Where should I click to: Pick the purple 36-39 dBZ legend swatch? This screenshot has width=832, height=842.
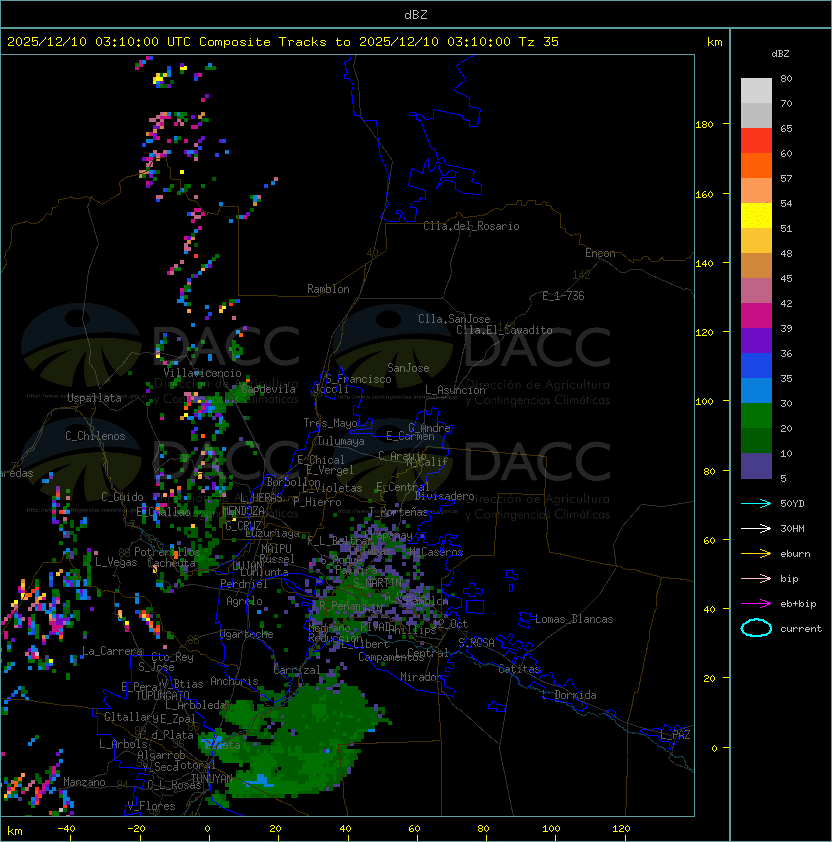(756, 341)
